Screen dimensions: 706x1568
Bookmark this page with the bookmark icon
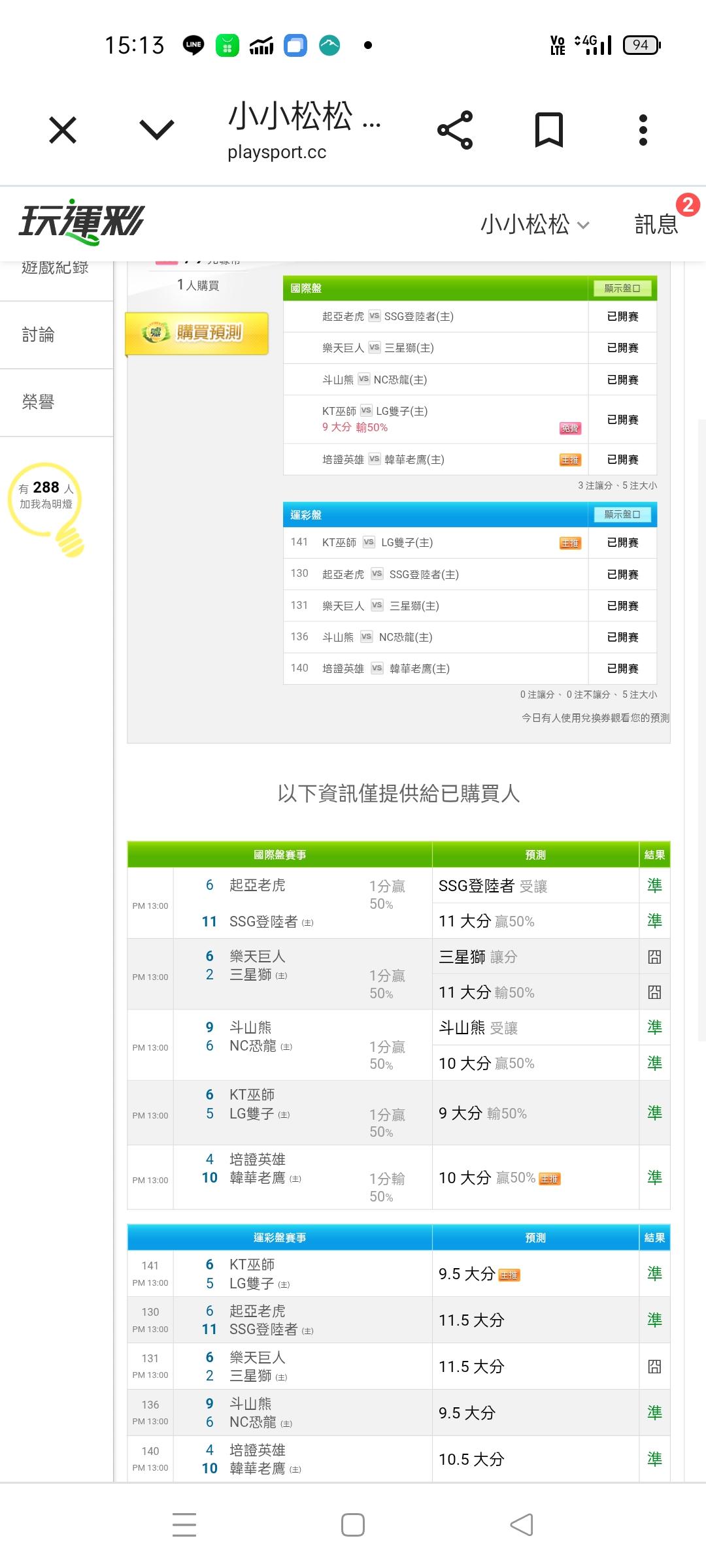[548, 130]
